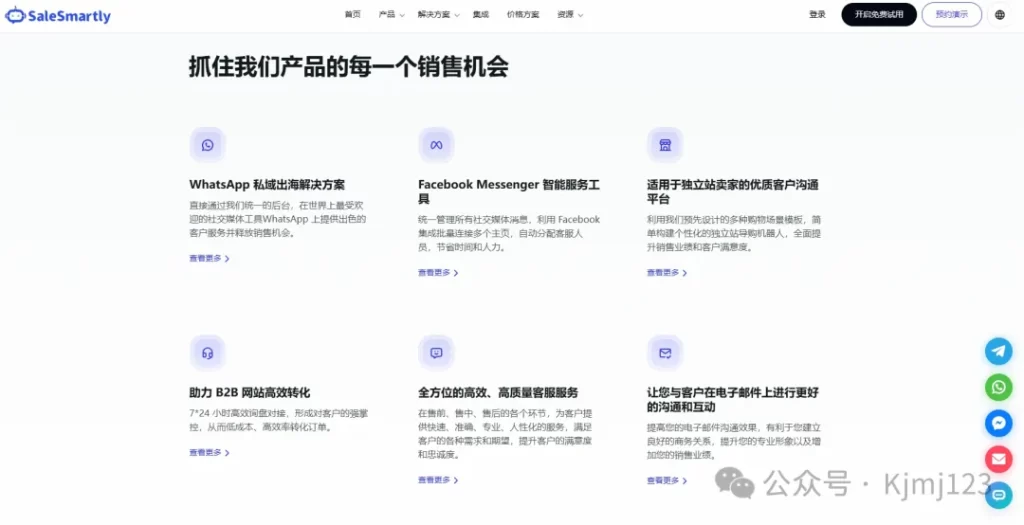The width and height of the screenshot is (1024, 525).
Task: Click the Facebook Messenger Meta icon
Action: tap(436, 145)
